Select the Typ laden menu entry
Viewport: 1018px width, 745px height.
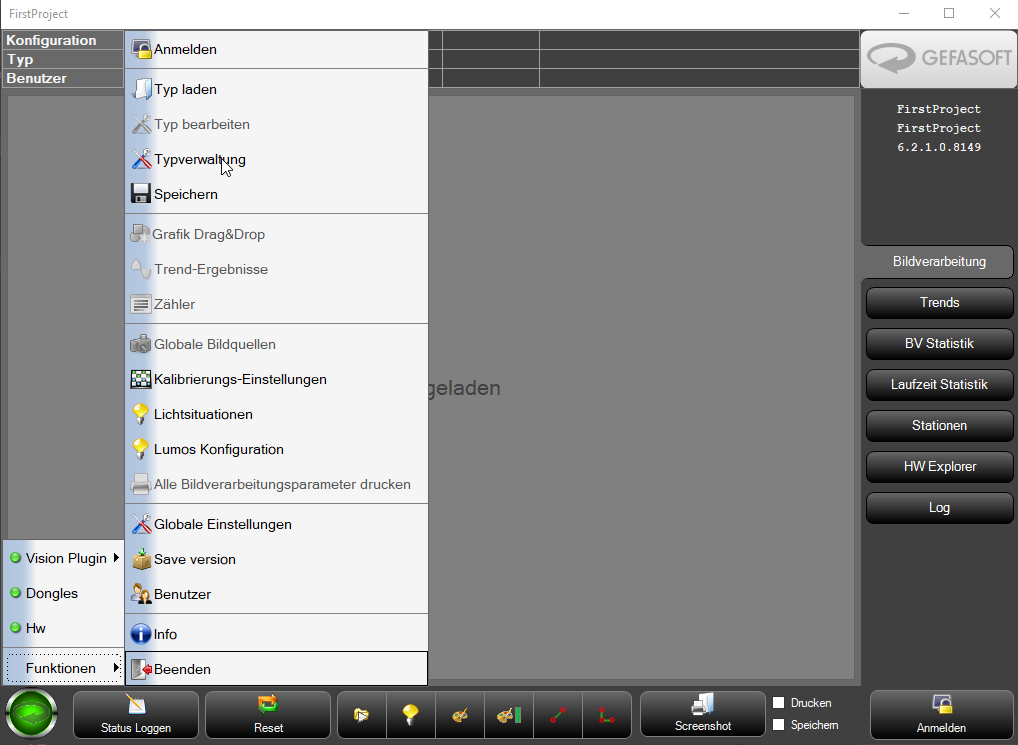[x=277, y=89]
